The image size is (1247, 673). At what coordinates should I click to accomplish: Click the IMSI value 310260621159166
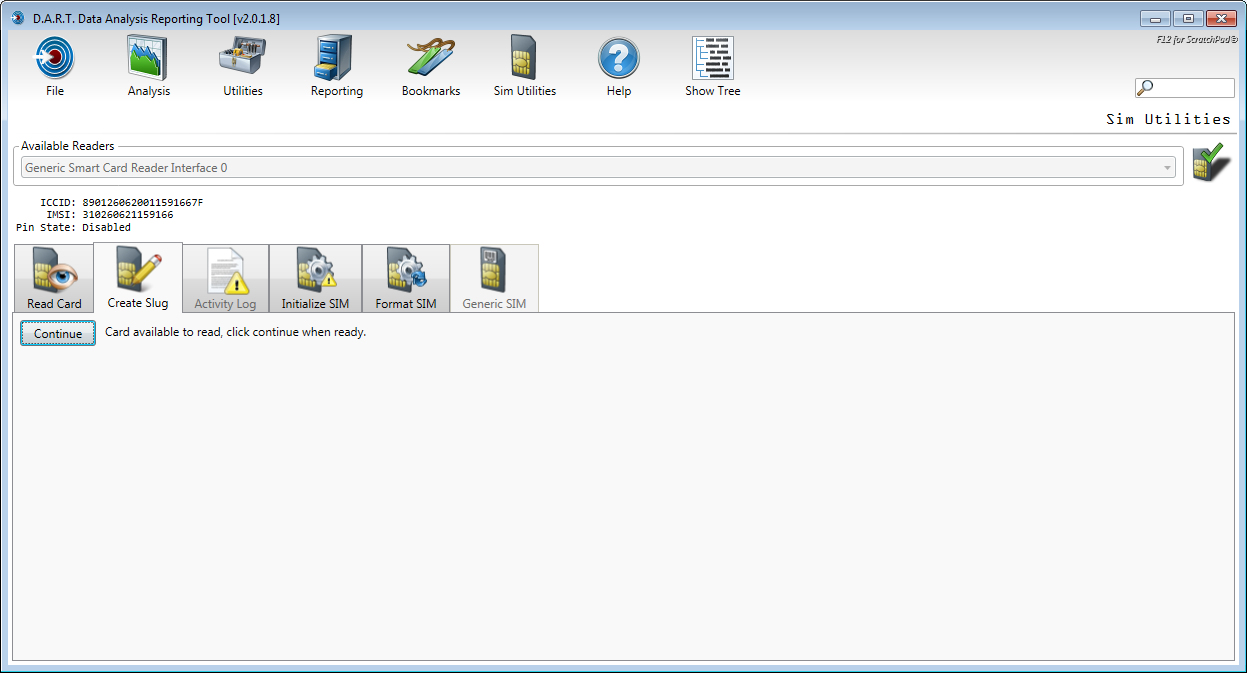coord(128,215)
